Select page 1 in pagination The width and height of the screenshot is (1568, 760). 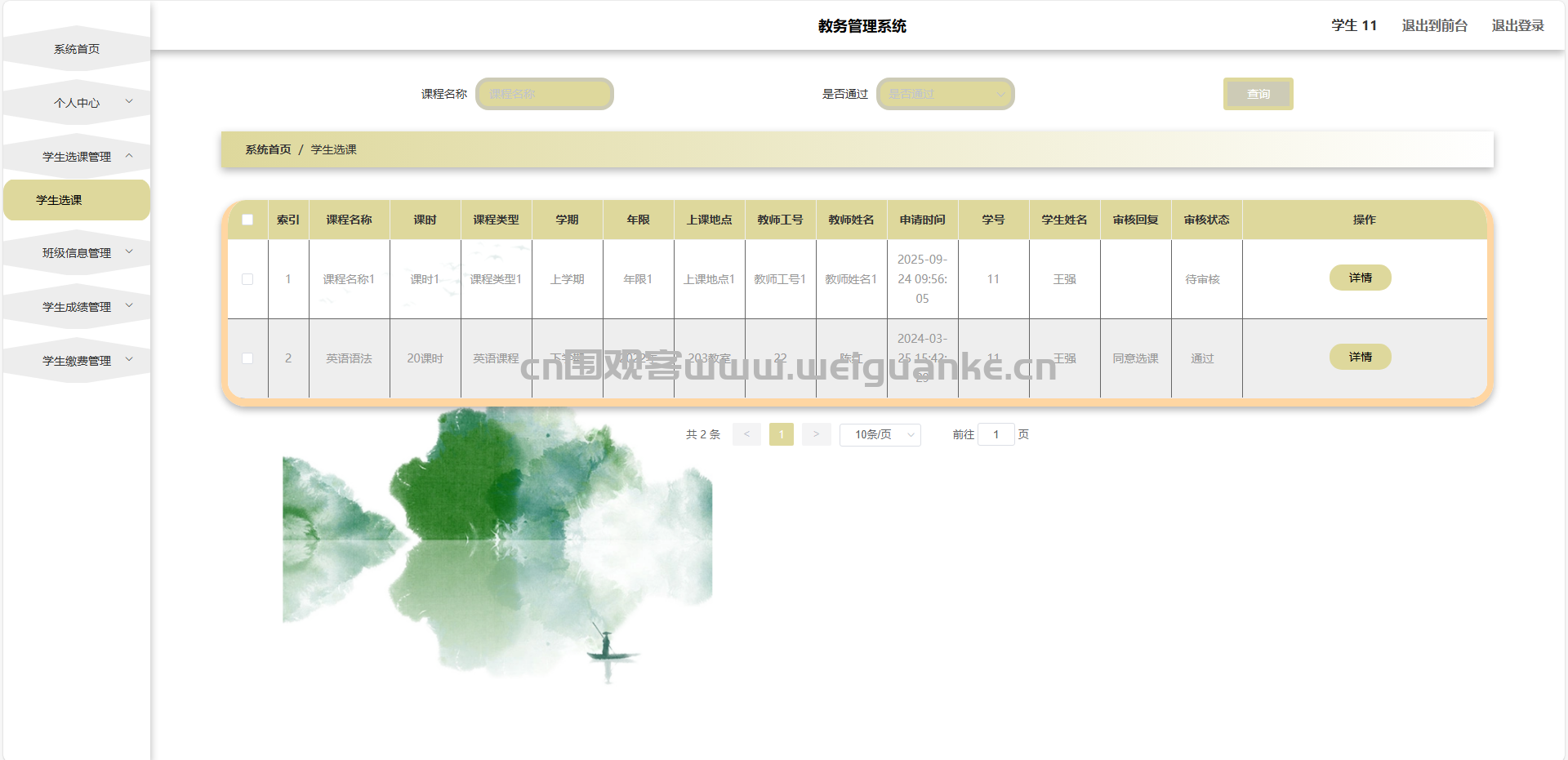click(x=782, y=434)
